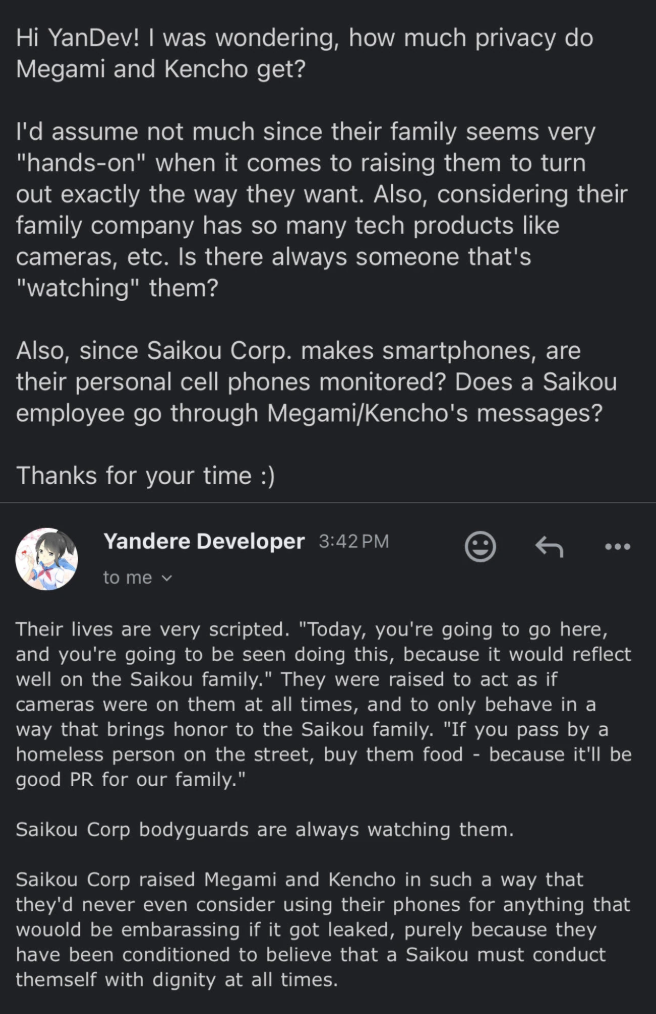Click the "Hi YanDev!" greeting line

coord(304,38)
